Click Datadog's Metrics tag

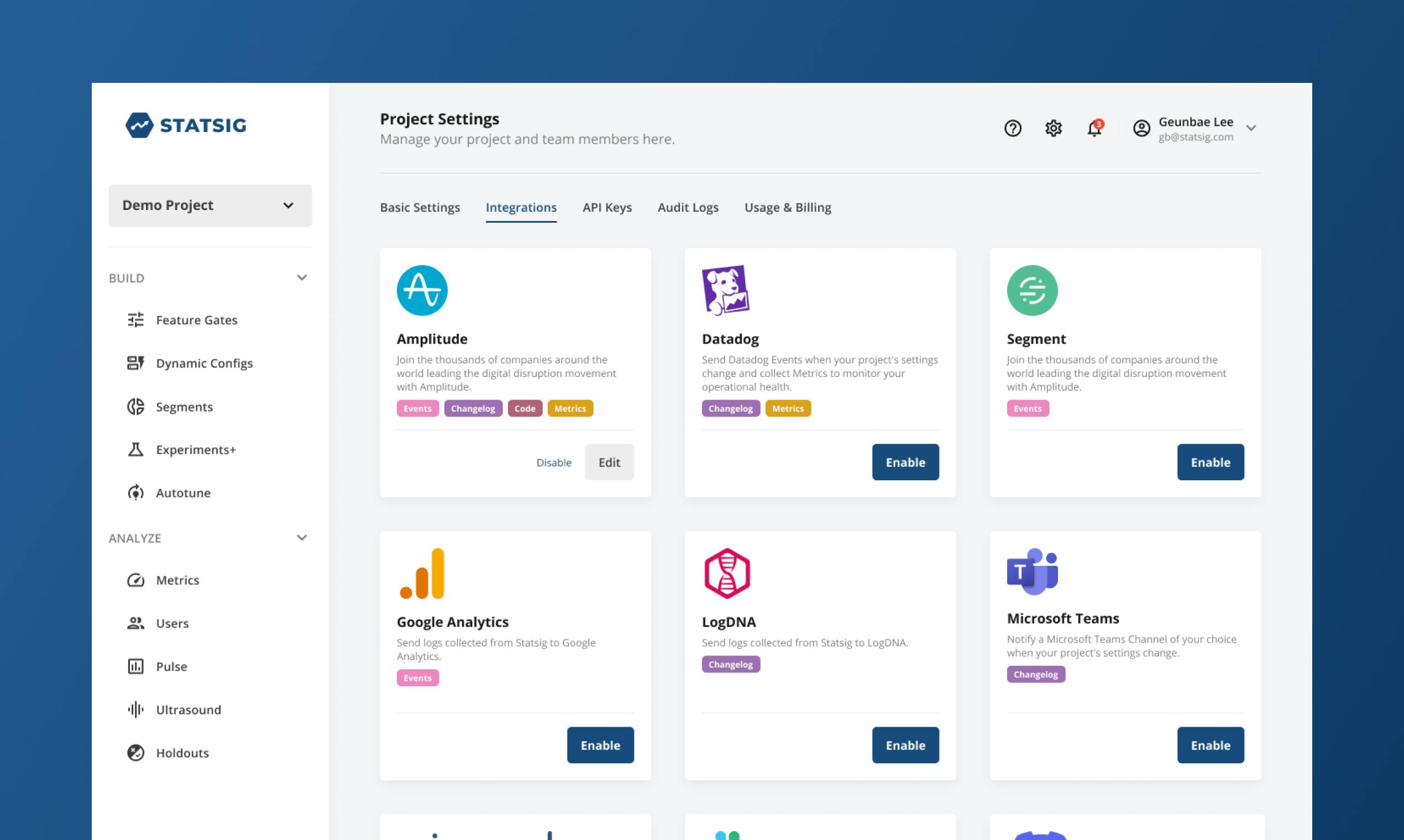coord(788,408)
